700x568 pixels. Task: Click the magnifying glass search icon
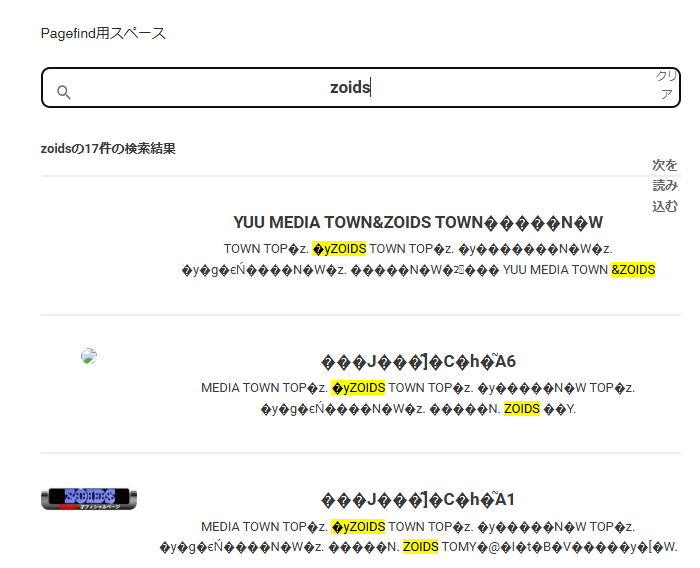[64, 92]
